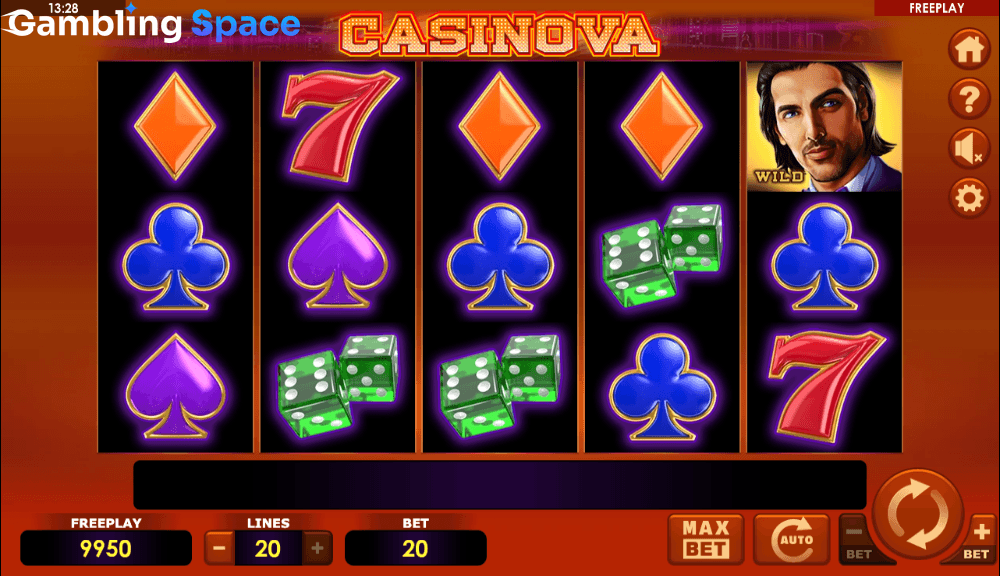The width and height of the screenshot is (1000, 576).
Task: Click the FREEPLAY label at top right
Action: click(x=936, y=8)
